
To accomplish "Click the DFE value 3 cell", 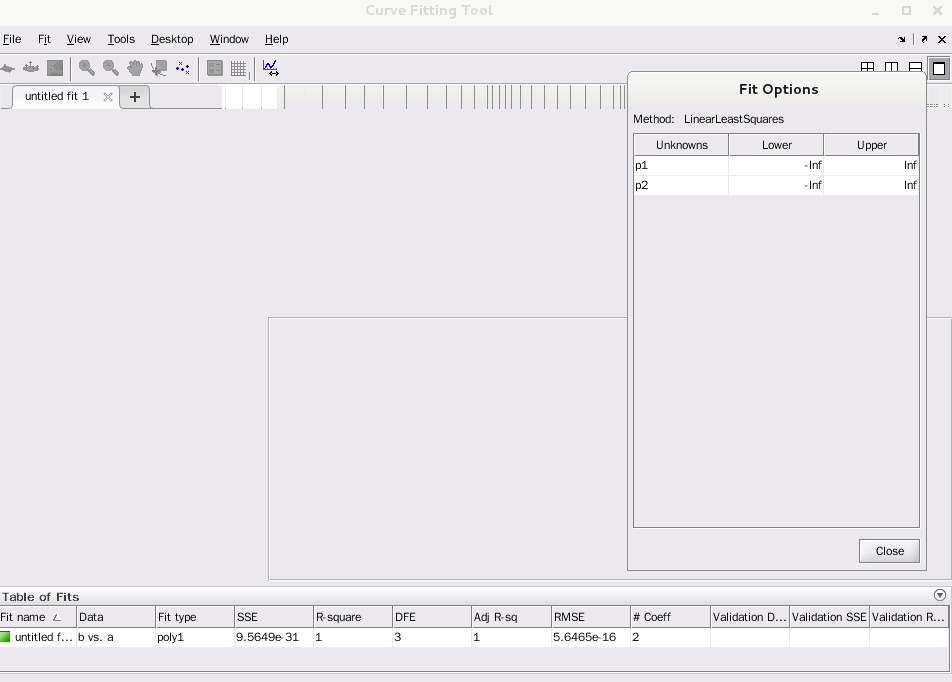I will 432,637.
